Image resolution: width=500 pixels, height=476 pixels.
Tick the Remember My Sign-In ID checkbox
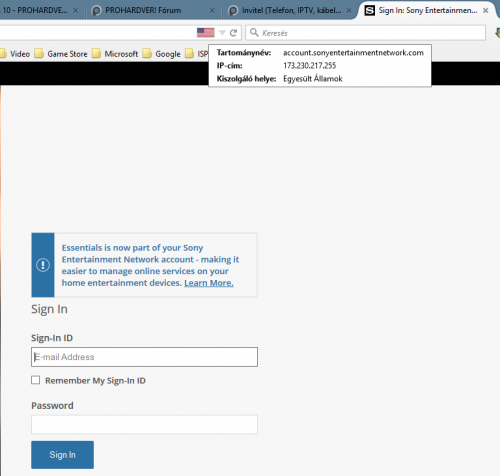click(x=36, y=380)
